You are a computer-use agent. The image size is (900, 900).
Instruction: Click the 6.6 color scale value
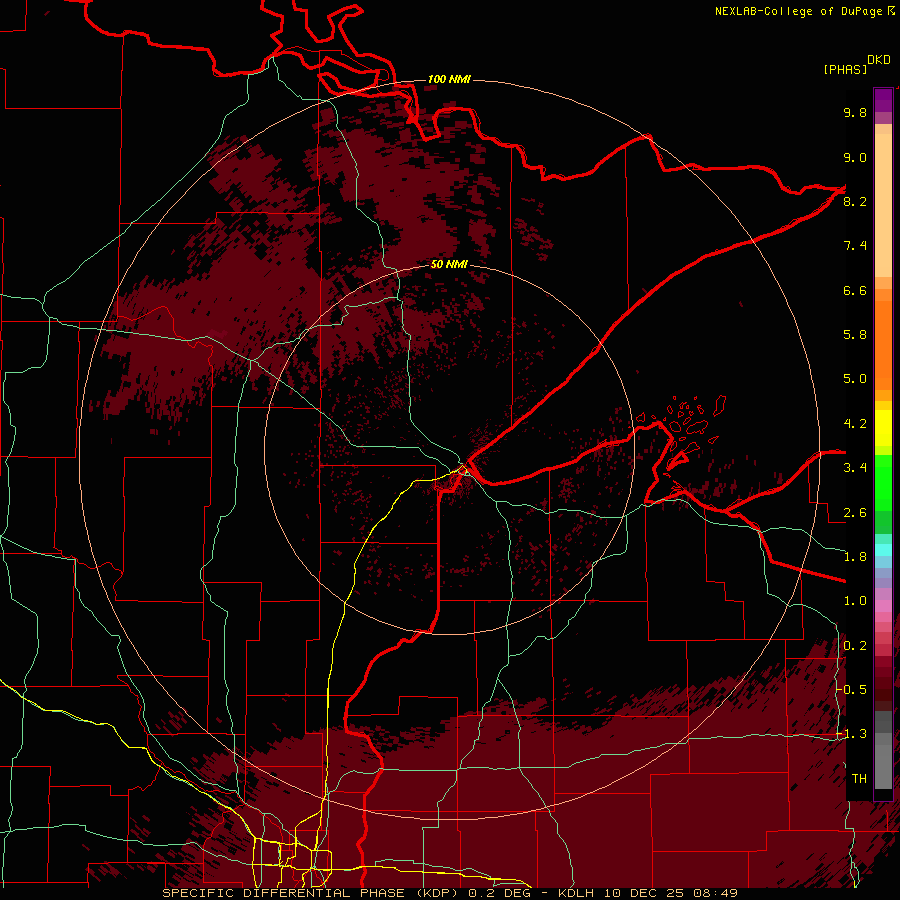855,290
